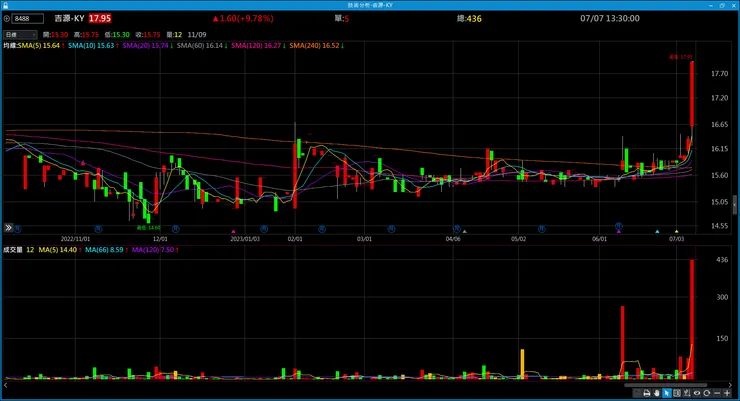Select the arrow pointer tool

coord(667,393)
